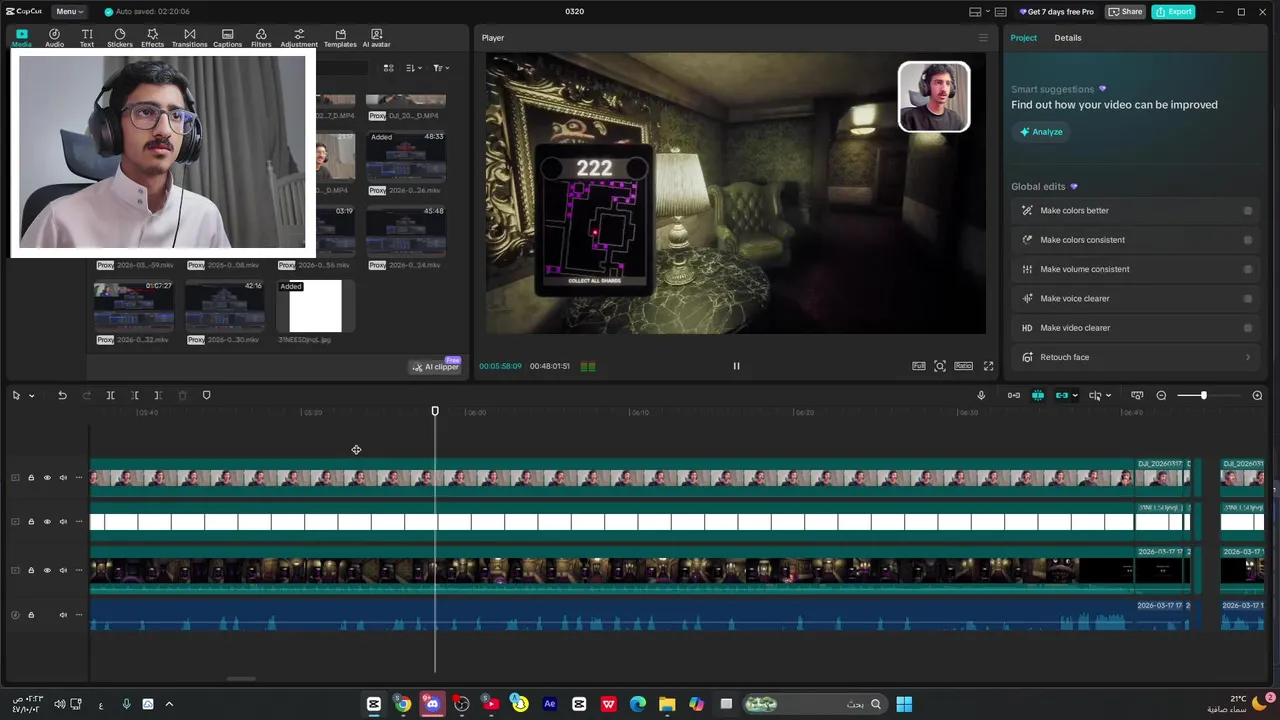Toggle auto snapping in timeline toolbar
Screen dimensions: 1280x720
click(x=1038, y=395)
